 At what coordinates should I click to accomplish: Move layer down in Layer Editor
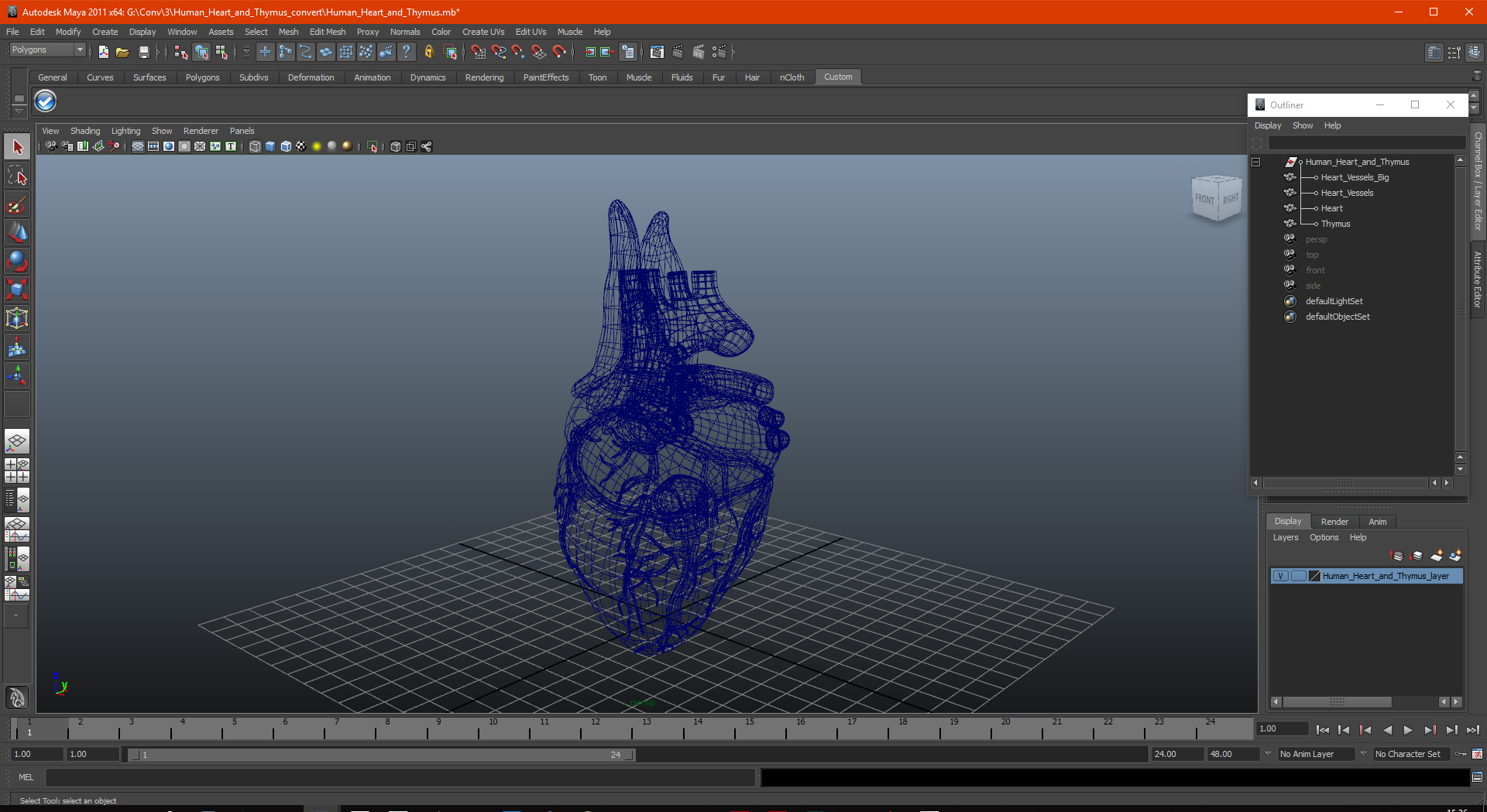[1417, 556]
